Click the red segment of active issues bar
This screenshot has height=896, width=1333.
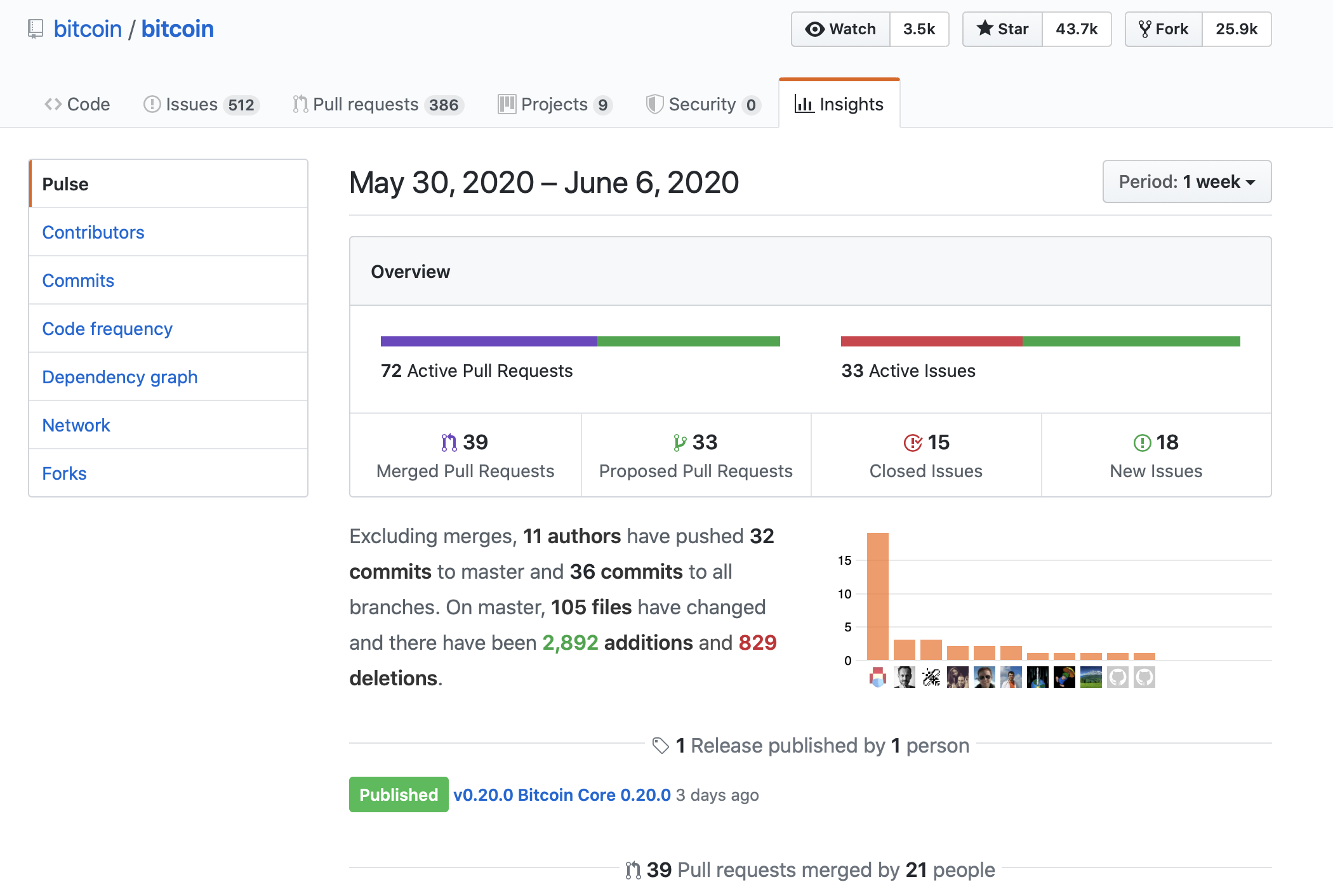932,341
